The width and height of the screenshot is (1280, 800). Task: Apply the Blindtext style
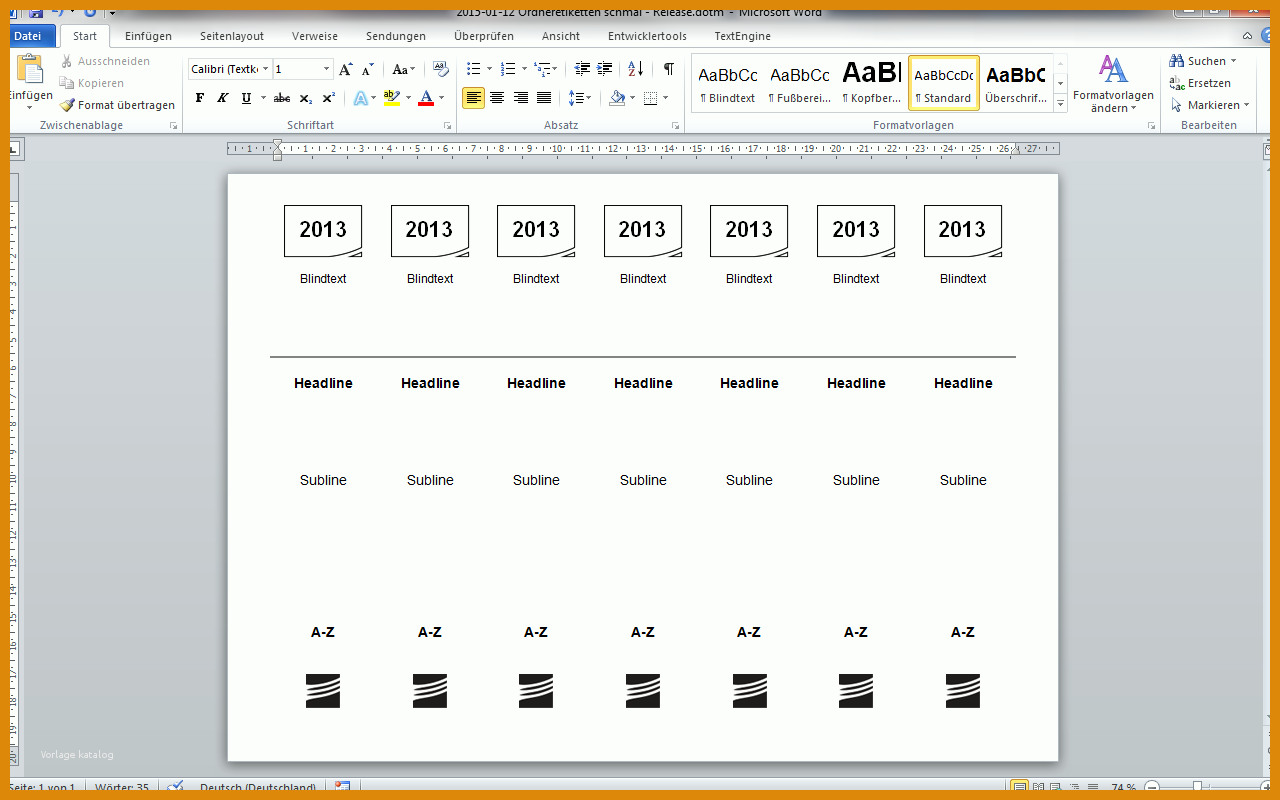point(728,83)
